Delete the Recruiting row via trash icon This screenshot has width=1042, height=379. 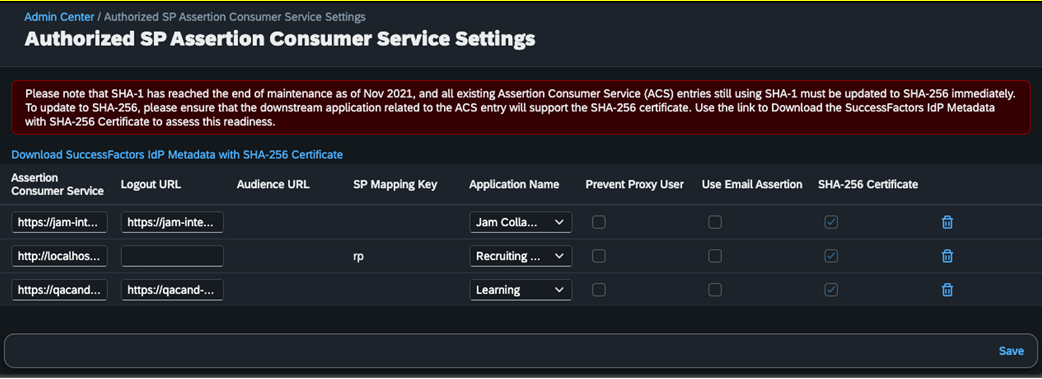click(948, 256)
